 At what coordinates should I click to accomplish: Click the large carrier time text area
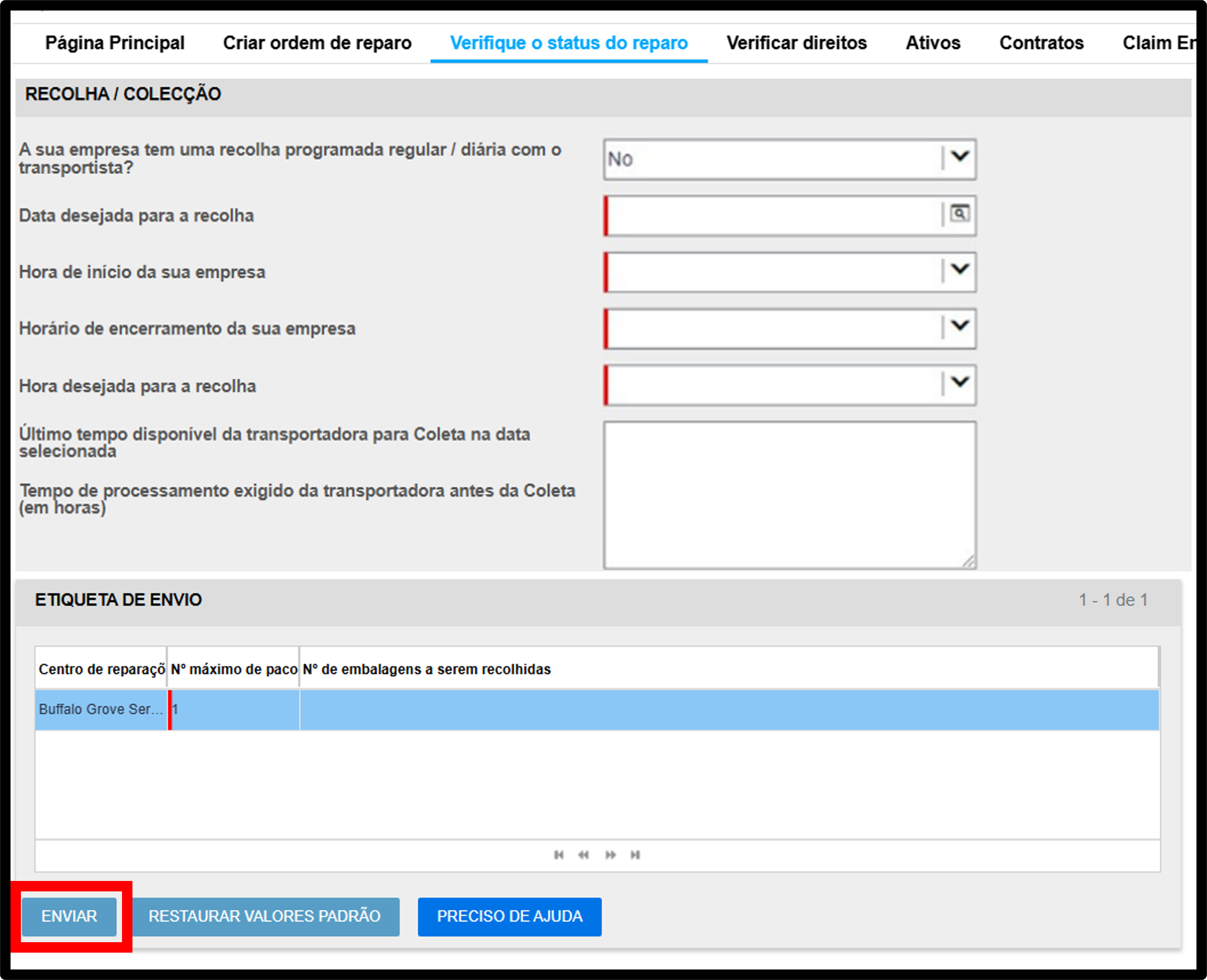click(790, 495)
